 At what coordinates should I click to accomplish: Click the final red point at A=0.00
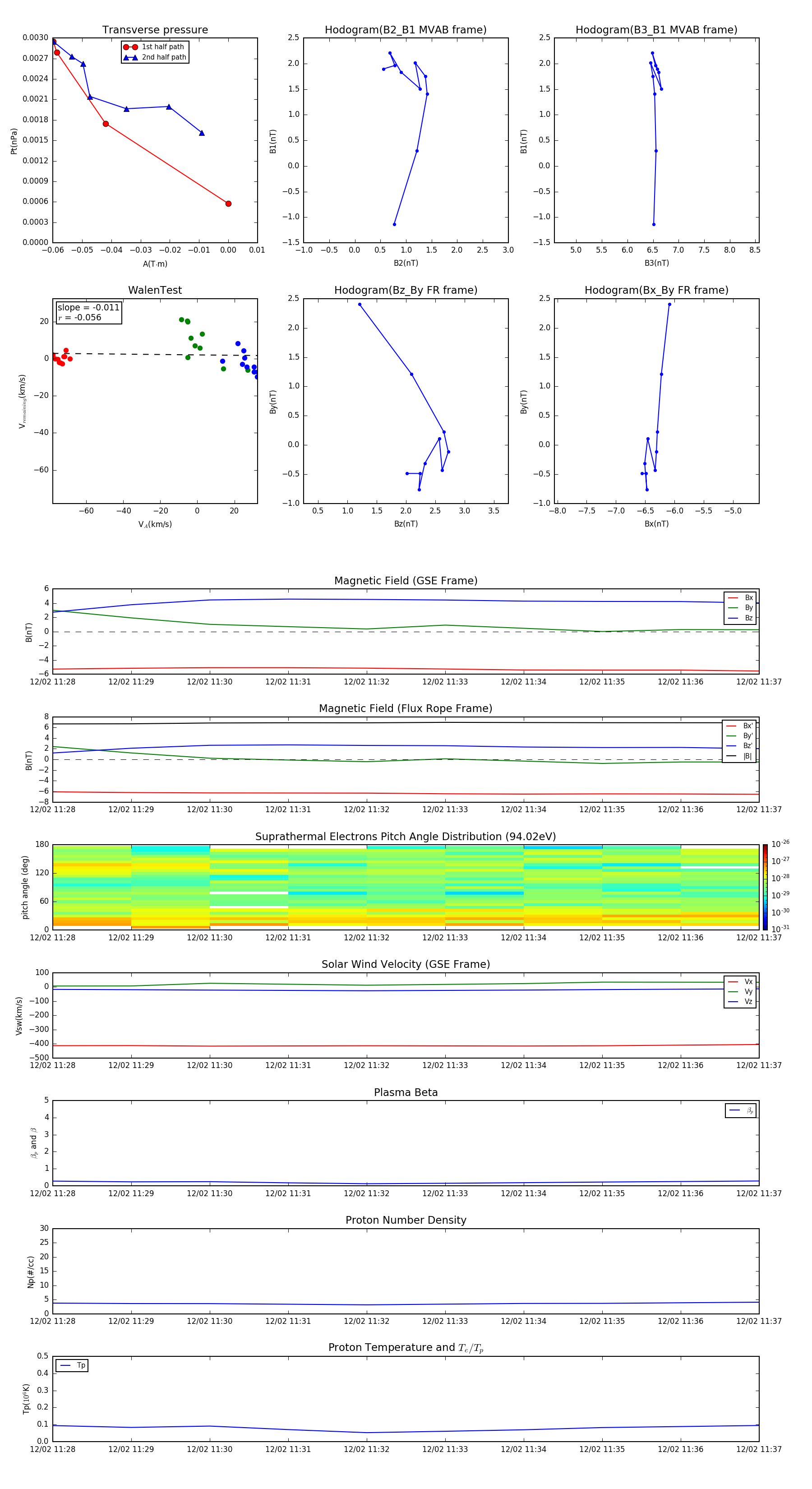228,203
